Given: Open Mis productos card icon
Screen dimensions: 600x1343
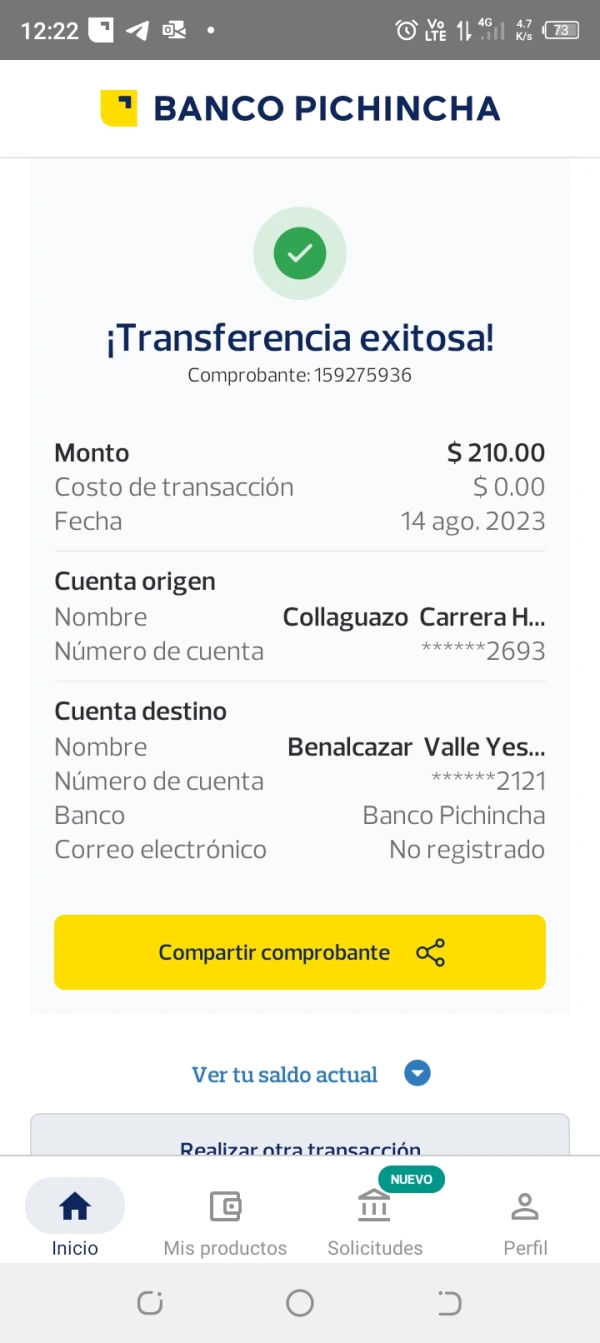Looking at the screenshot, I should click(x=225, y=1206).
